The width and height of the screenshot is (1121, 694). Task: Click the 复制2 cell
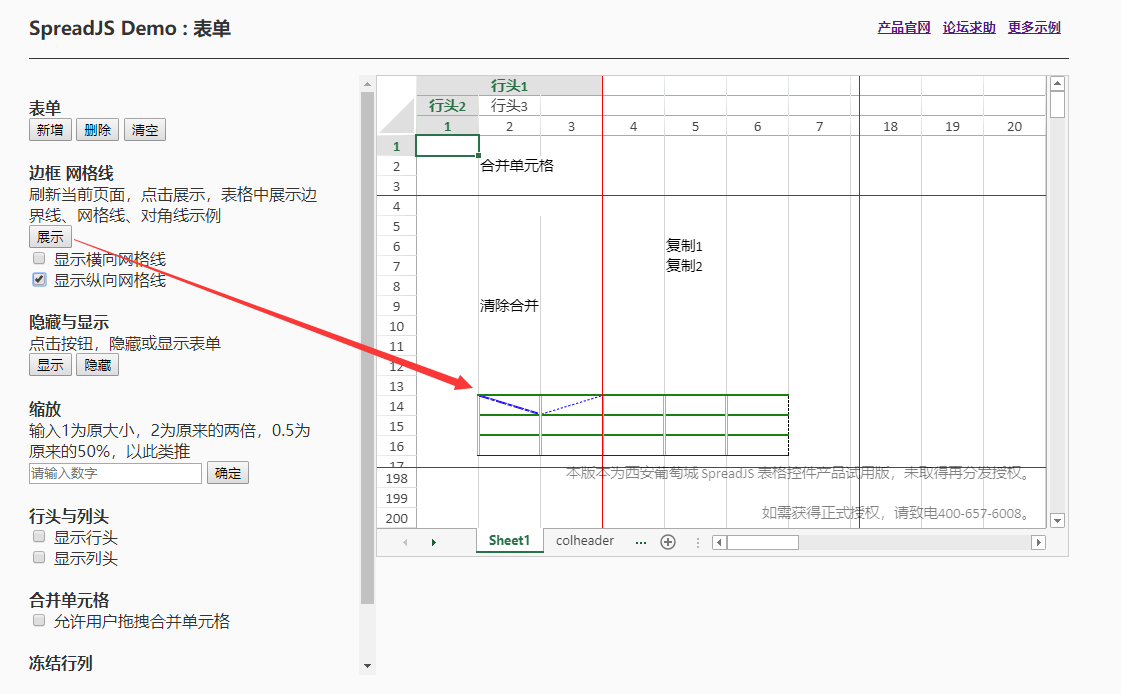coord(684,266)
